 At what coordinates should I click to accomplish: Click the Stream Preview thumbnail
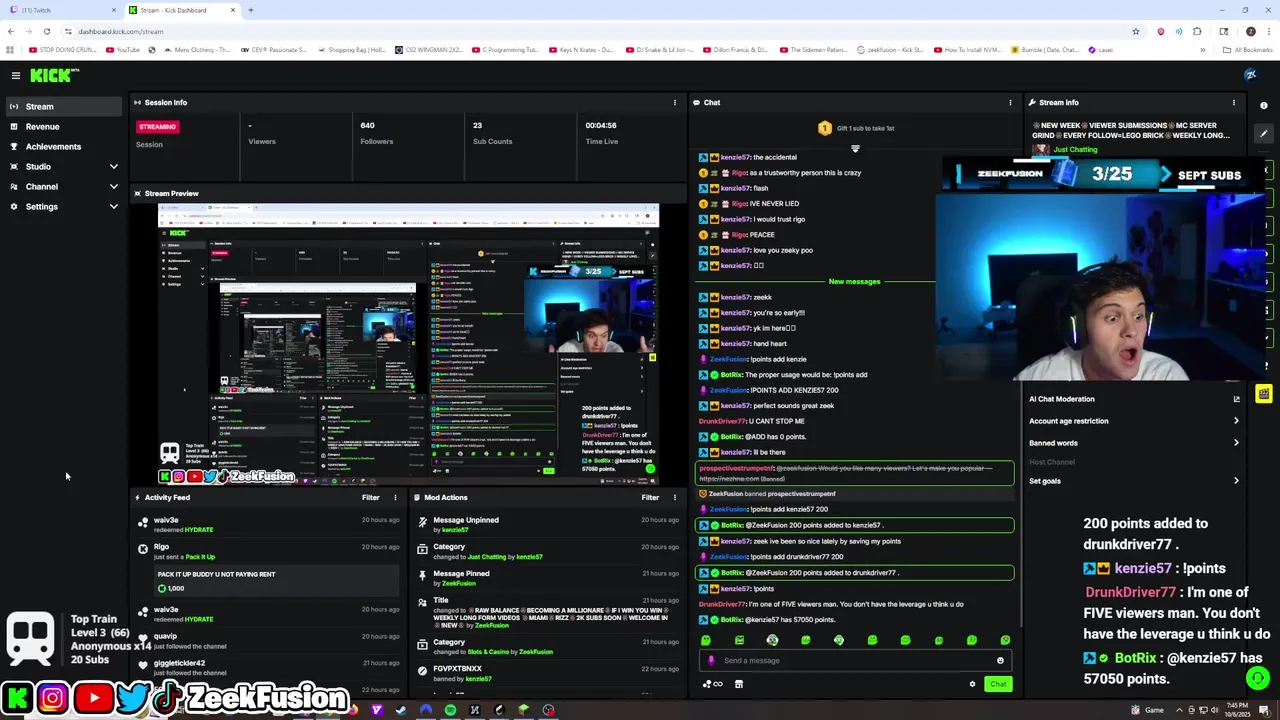tap(408, 344)
